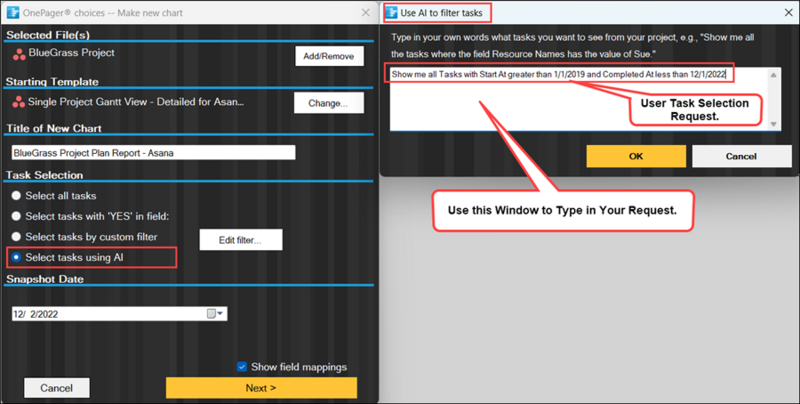Viewport: 800px width, 404px height.
Task: Choose 'Select tasks by custom filter' option
Action: [x=16, y=237]
